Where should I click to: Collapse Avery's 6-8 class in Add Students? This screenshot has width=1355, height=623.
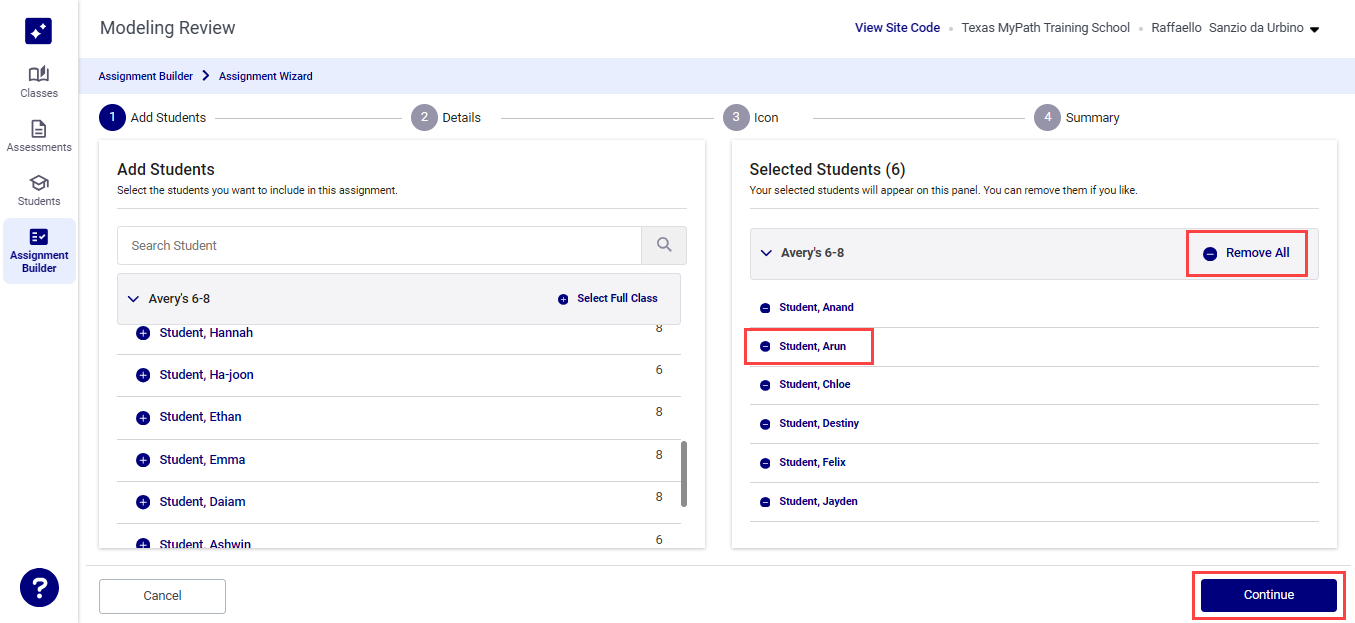tap(133, 299)
